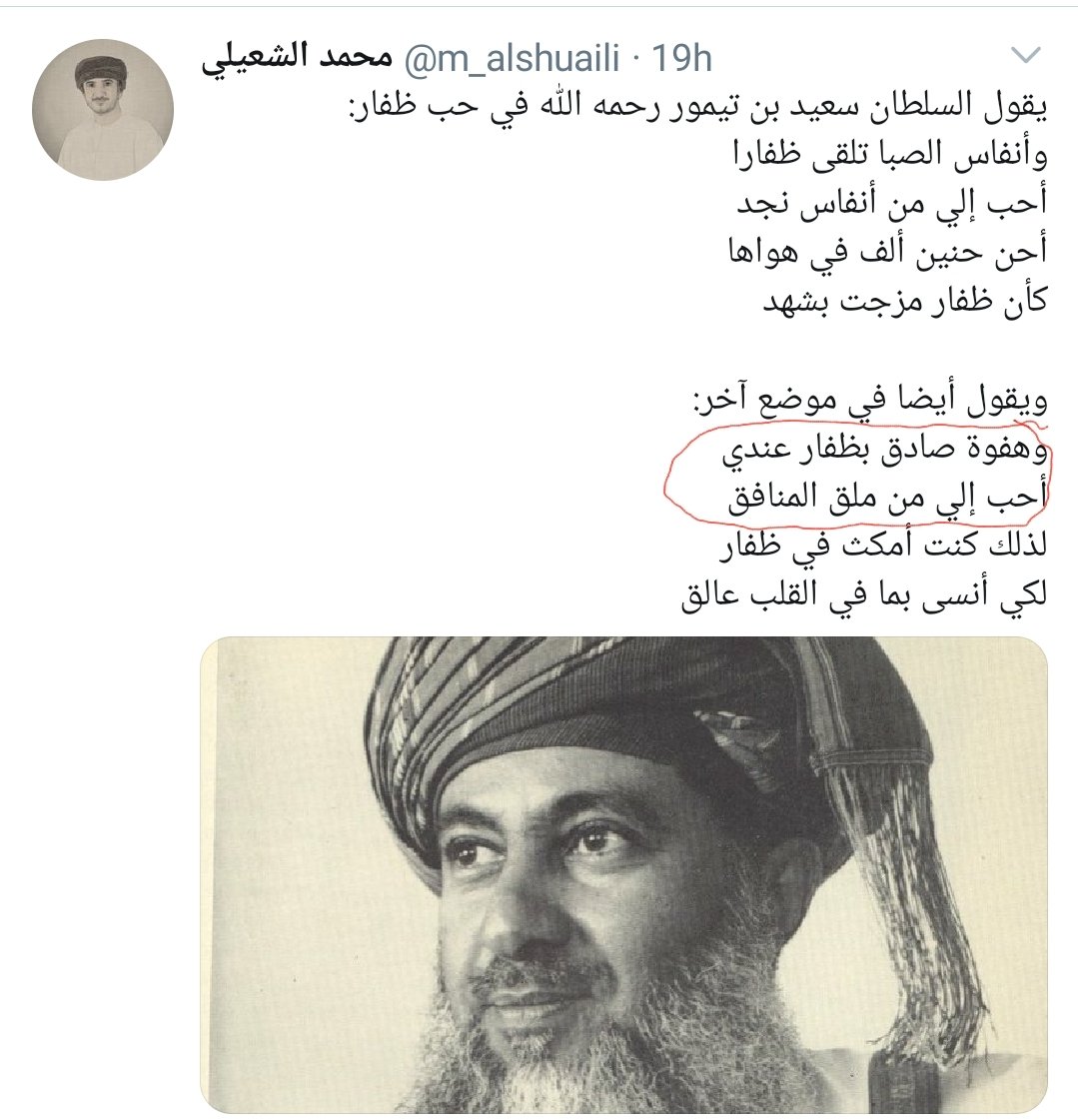Click the @m_alshuaili handle

tap(512, 59)
